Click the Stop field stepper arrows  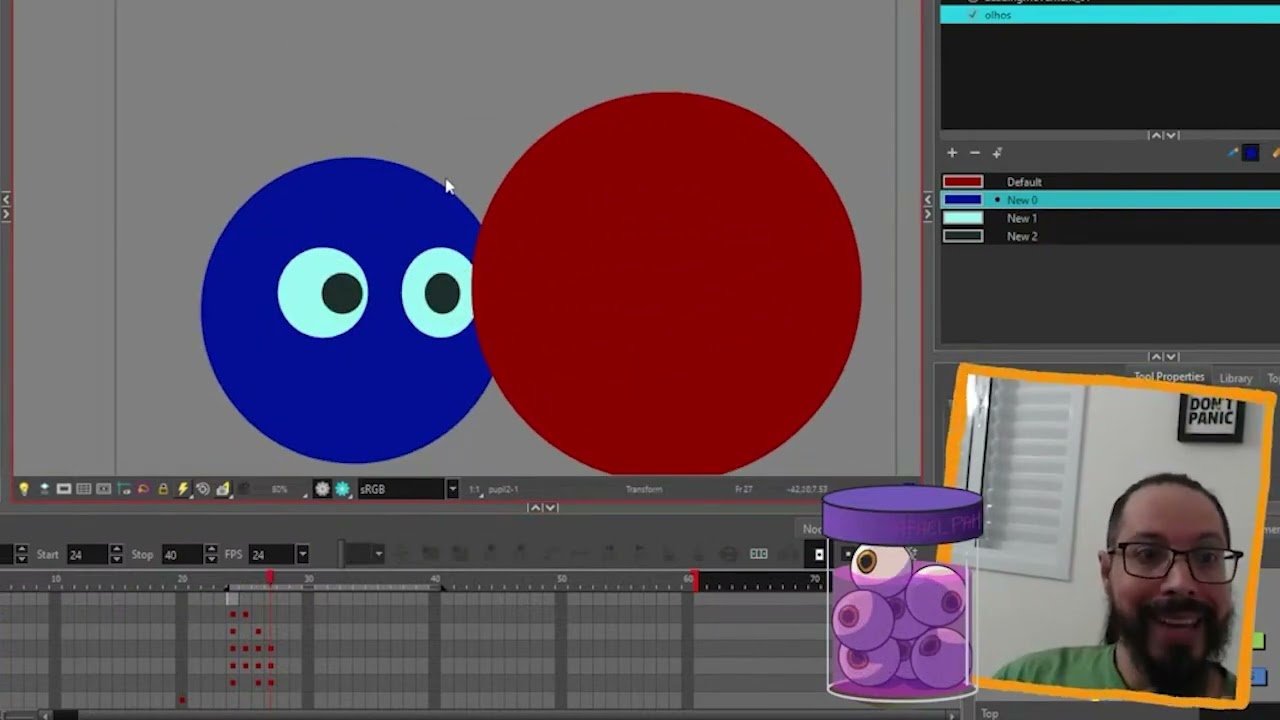211,554
